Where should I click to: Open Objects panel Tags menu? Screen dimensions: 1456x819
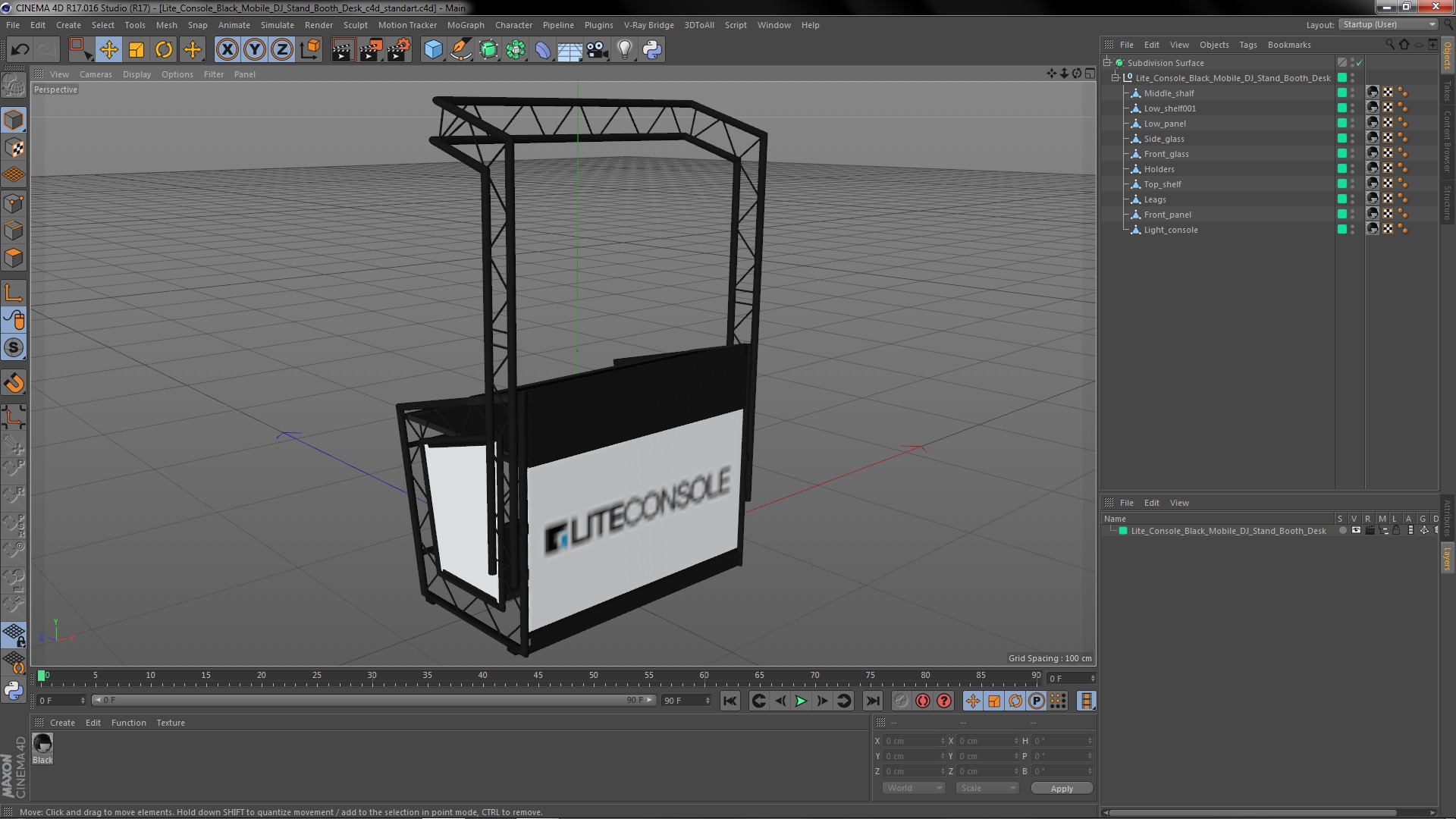pos(1247,45)
